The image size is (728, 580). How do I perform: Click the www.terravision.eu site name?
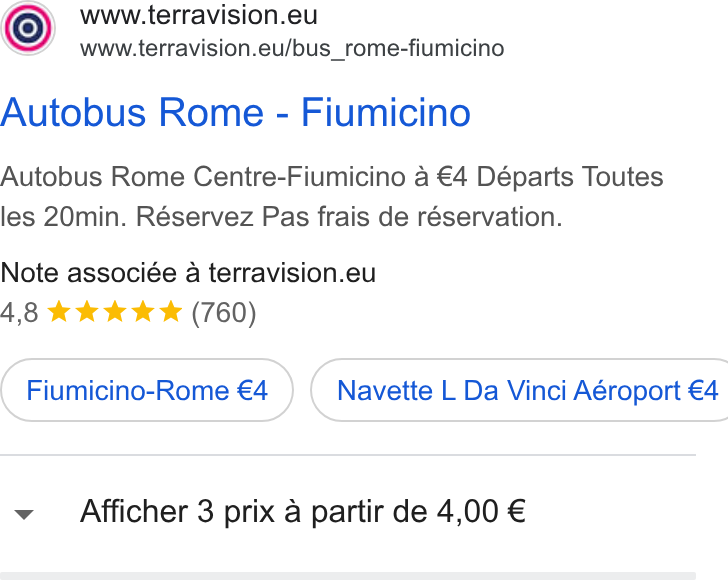pyautogui.click(x=199, y=15)
